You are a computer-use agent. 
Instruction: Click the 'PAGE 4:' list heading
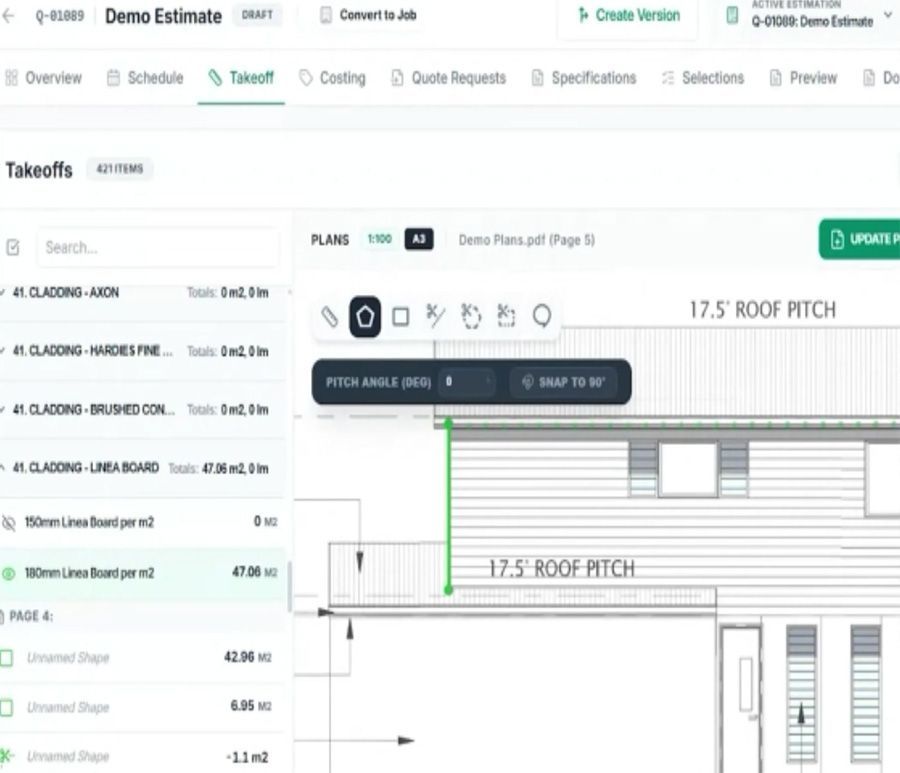pyautogui.click(x=31, y=616)
